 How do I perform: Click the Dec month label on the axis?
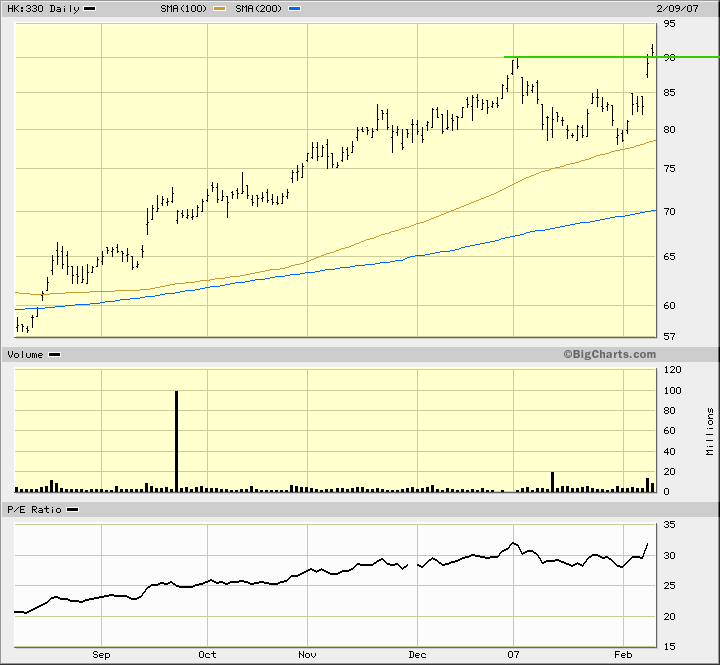[417, 654]
